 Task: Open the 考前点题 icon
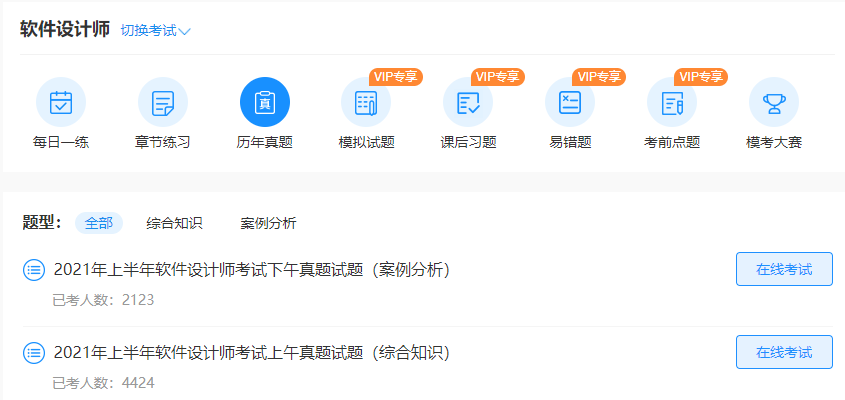click(672, 102)
